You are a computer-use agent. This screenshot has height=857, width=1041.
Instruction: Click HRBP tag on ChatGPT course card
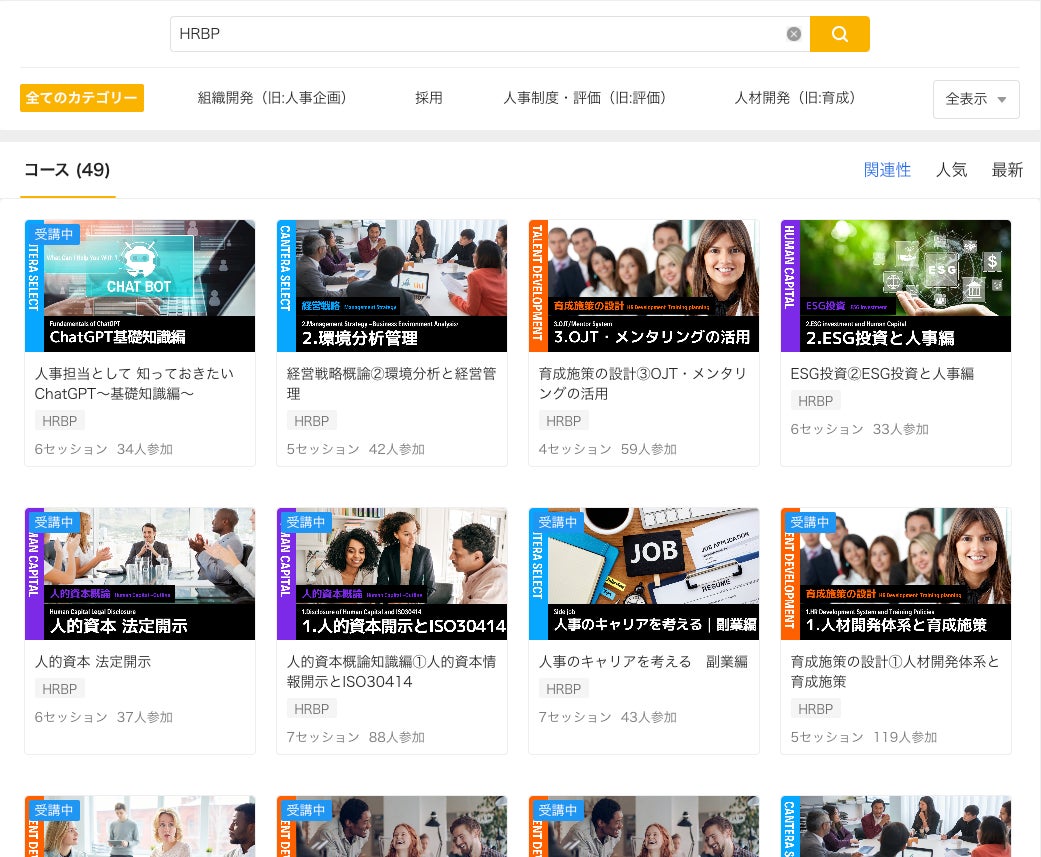click(60, 421)
